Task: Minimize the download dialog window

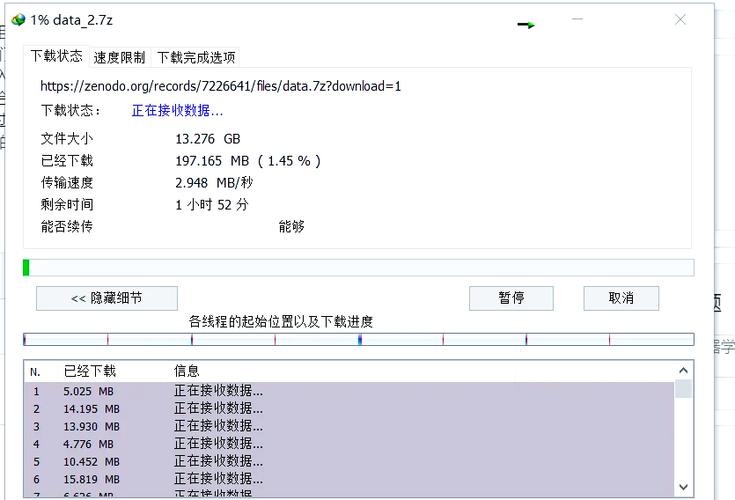Action: 577,19
